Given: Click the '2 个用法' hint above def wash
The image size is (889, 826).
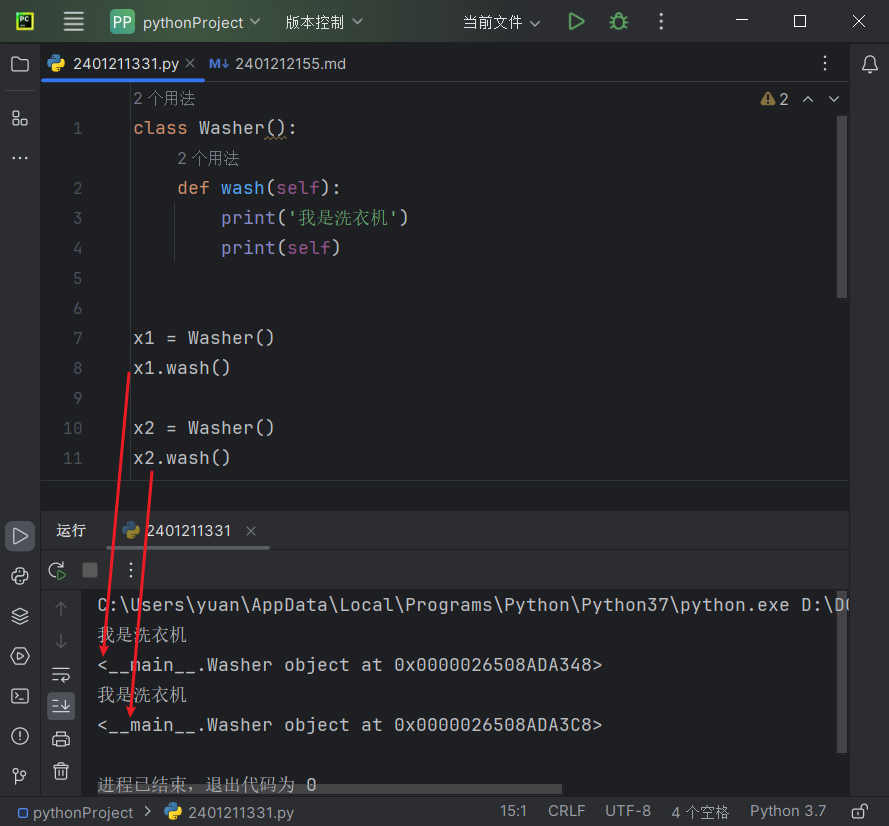Looking at the screenshot, I should [208, 158].
